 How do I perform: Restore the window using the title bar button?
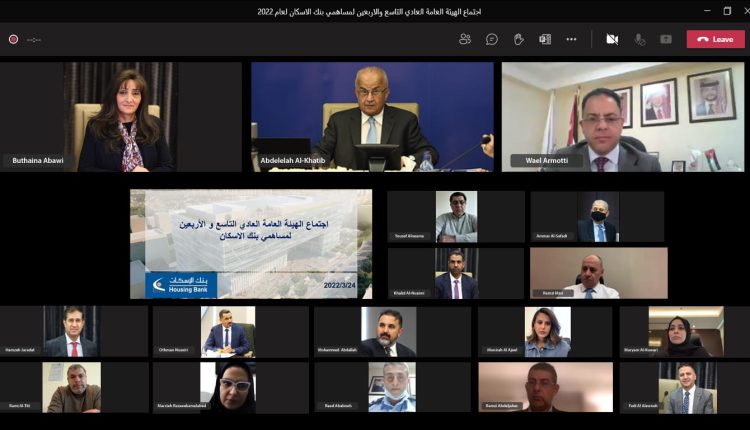click(727, 11)
